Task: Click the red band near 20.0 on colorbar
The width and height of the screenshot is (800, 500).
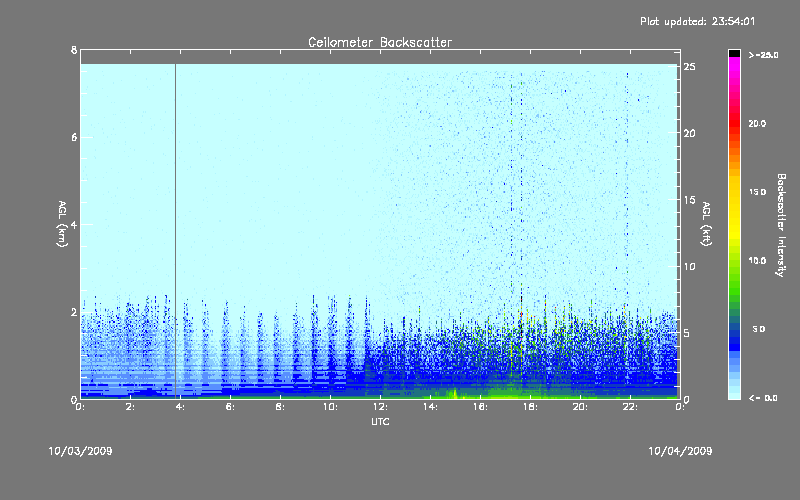Action: (x=734, y=123)
